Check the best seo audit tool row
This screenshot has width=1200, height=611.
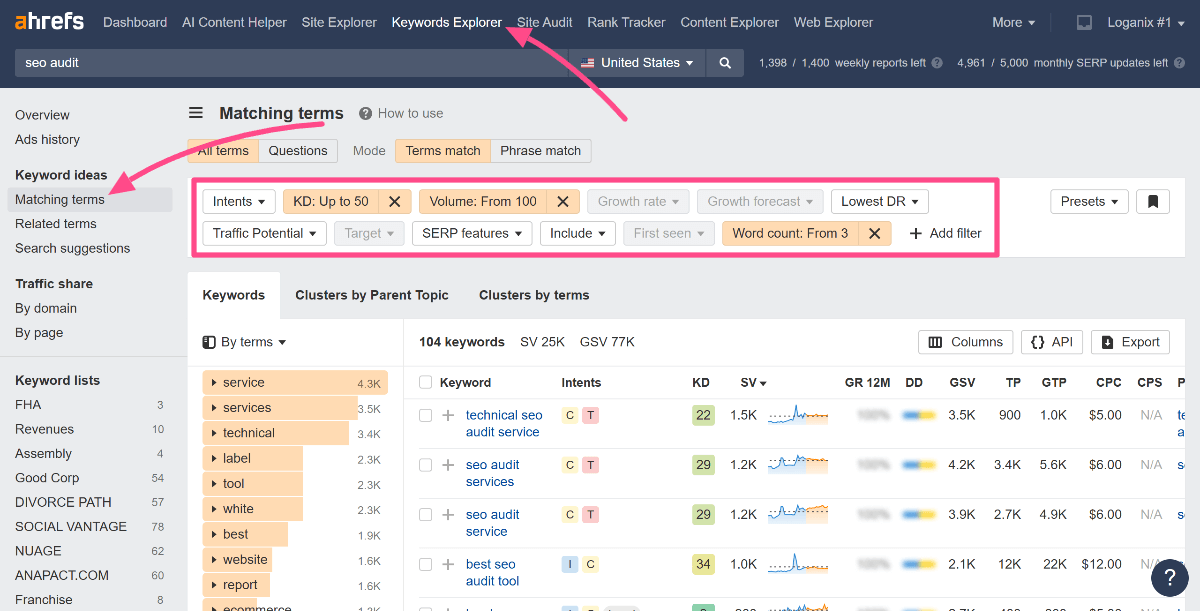(x=426, y=565)
